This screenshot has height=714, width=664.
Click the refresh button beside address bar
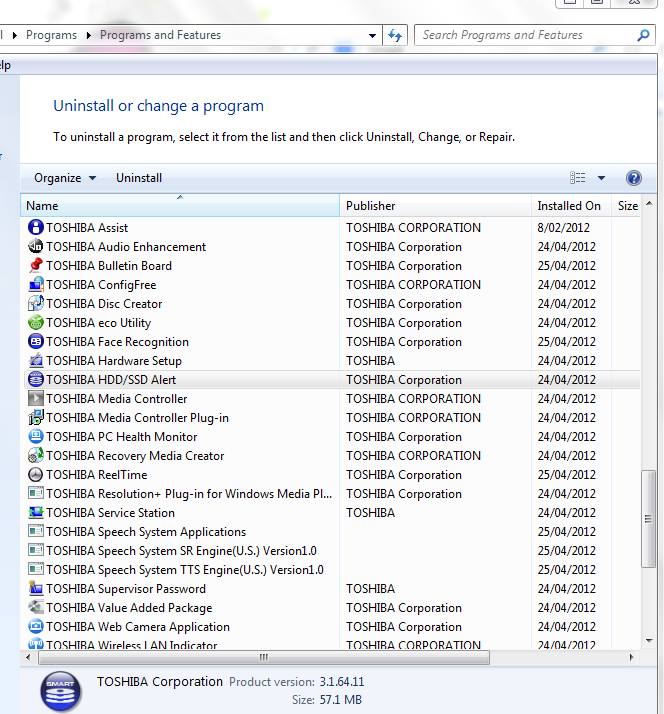(395, 35)
